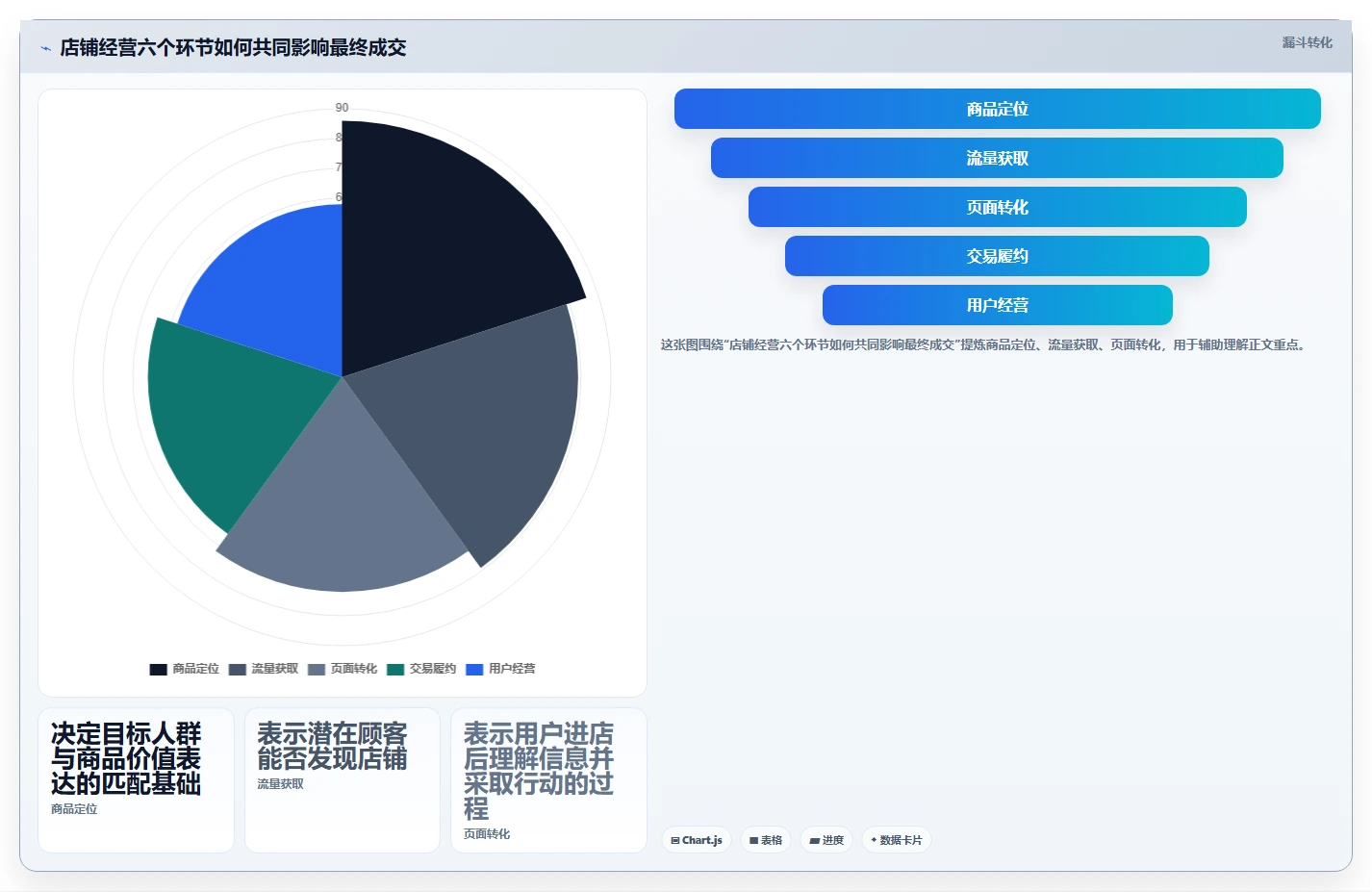The height and width of the screenshot is (892, 1372).
Task: Click the 漏斗转化 label in header
Action: pyautogui.click(x=1307, y=42)
